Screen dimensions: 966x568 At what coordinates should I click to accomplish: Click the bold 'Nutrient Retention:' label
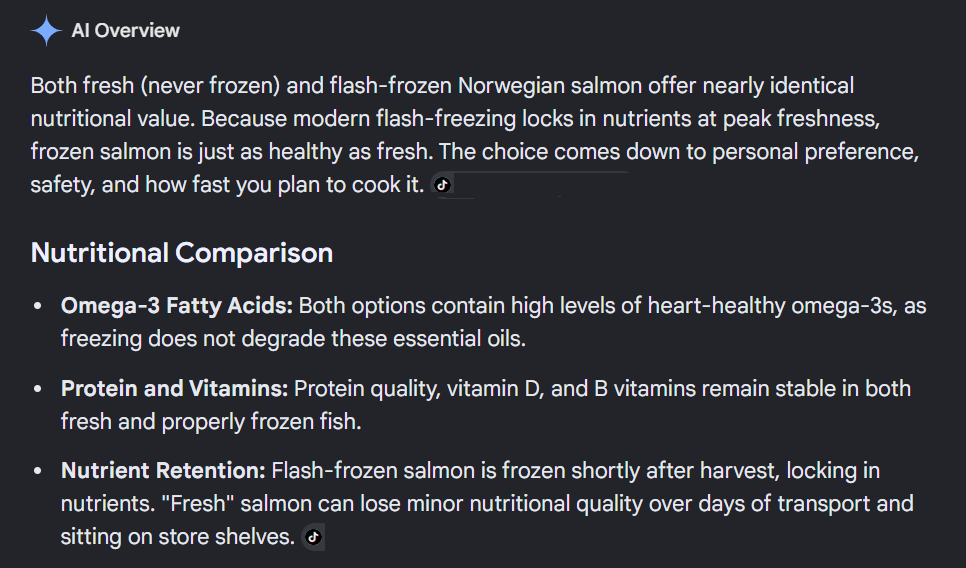163,471
